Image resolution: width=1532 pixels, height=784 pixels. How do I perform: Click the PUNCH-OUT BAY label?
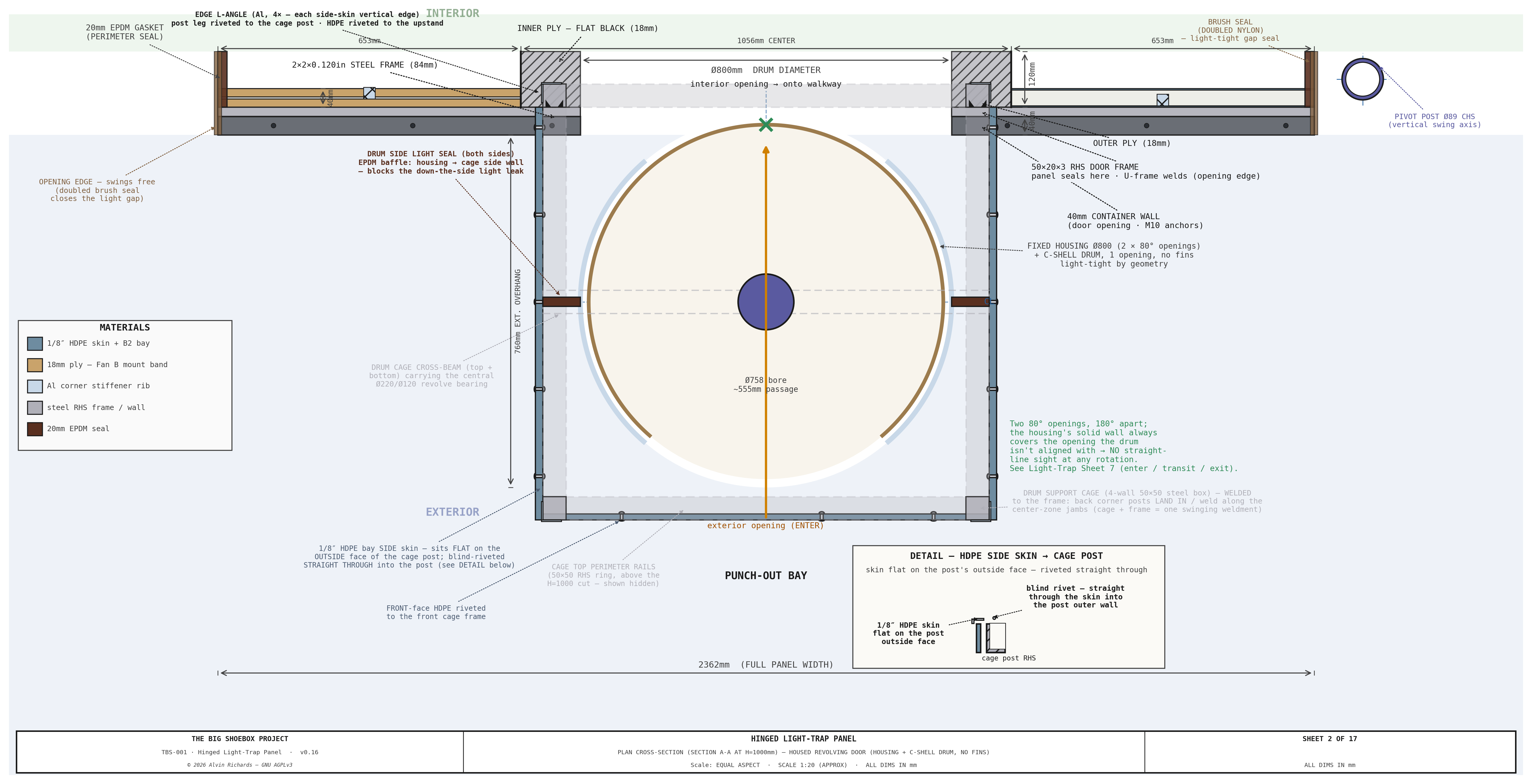point(766,575)
